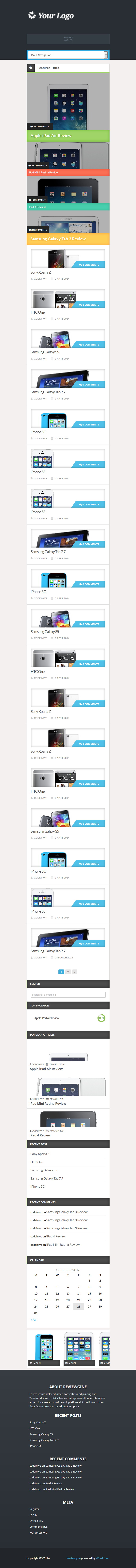
Task: Select page 1 in pagination
Action: [61, 972]
